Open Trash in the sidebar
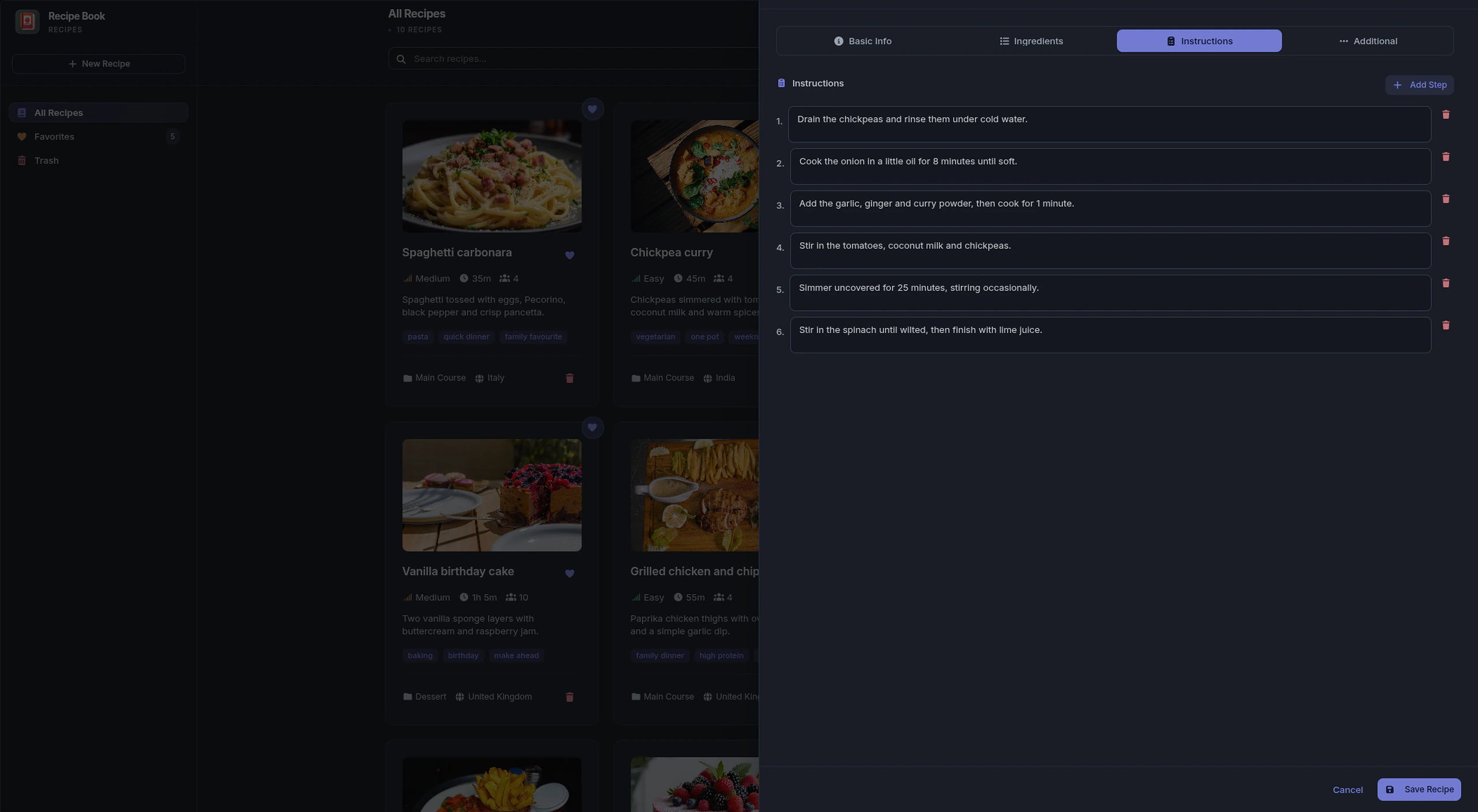The height and width of the screenshot is (812, 1478). point(98,160)
